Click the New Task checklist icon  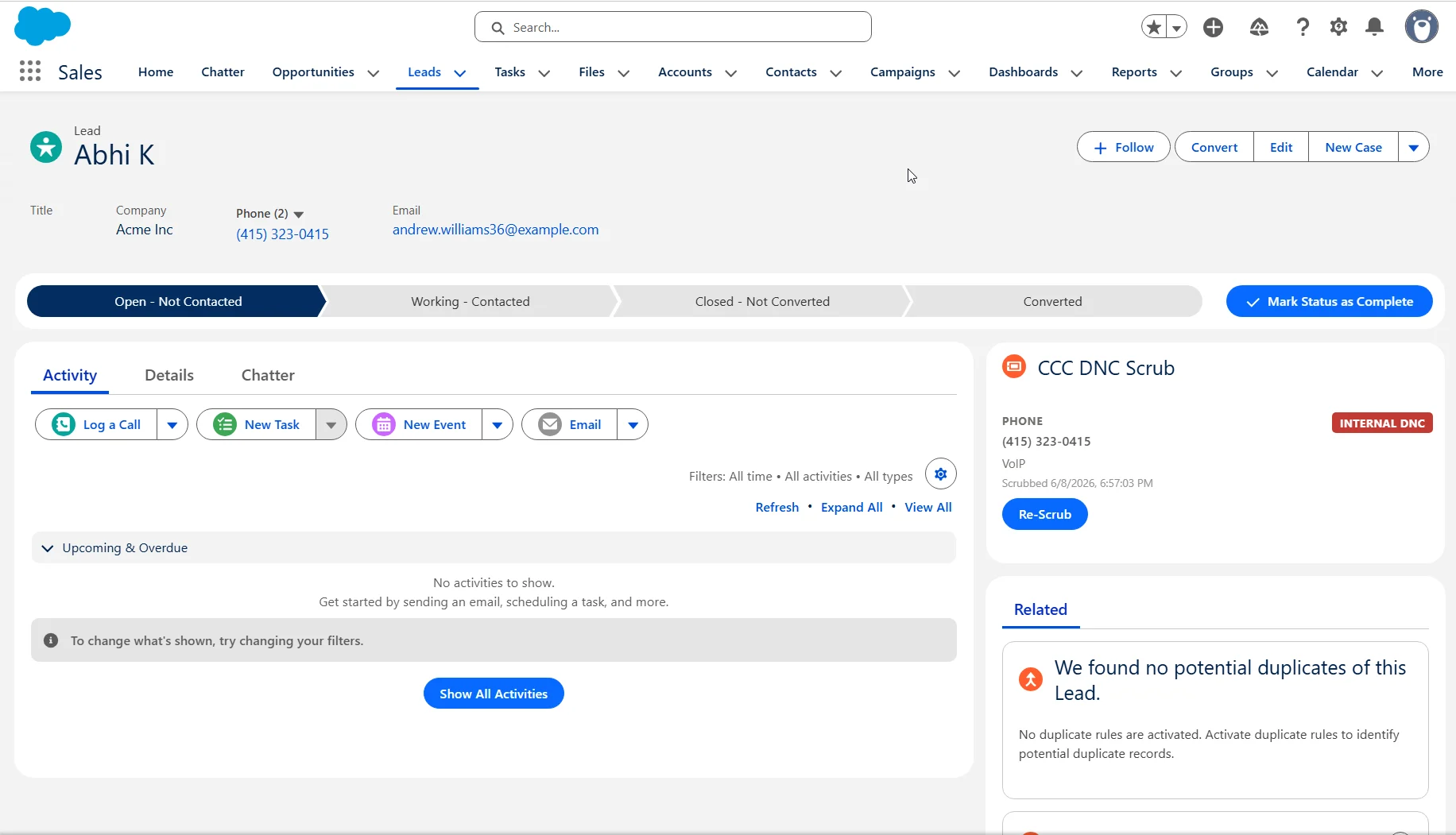pos(225,424)
